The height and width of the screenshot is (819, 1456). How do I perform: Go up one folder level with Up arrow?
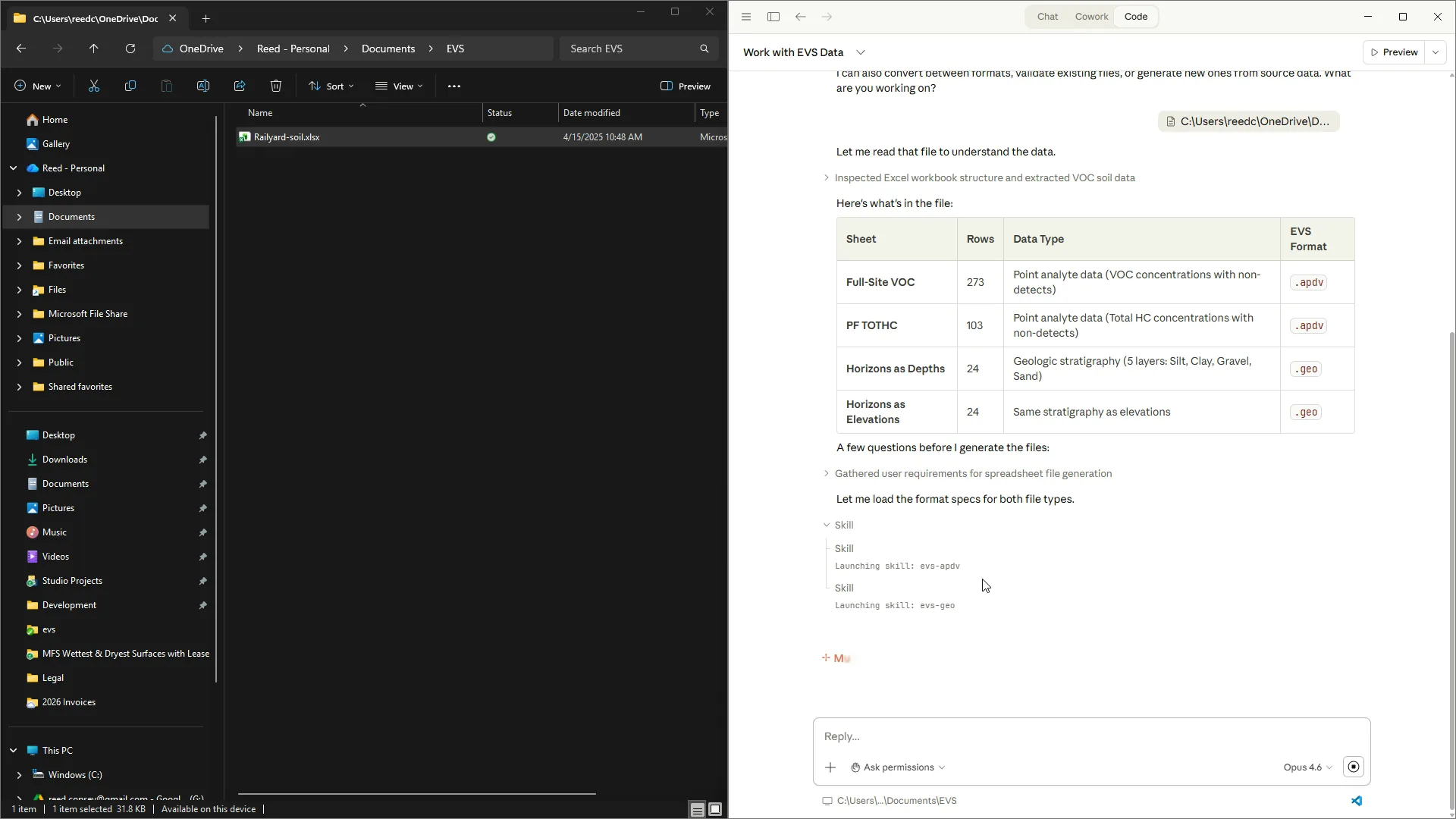point(94,49)
